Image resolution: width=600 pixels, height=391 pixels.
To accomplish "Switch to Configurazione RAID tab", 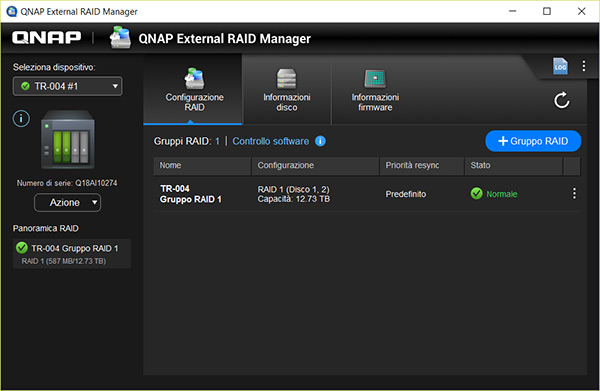I will (x=194, y=91).
